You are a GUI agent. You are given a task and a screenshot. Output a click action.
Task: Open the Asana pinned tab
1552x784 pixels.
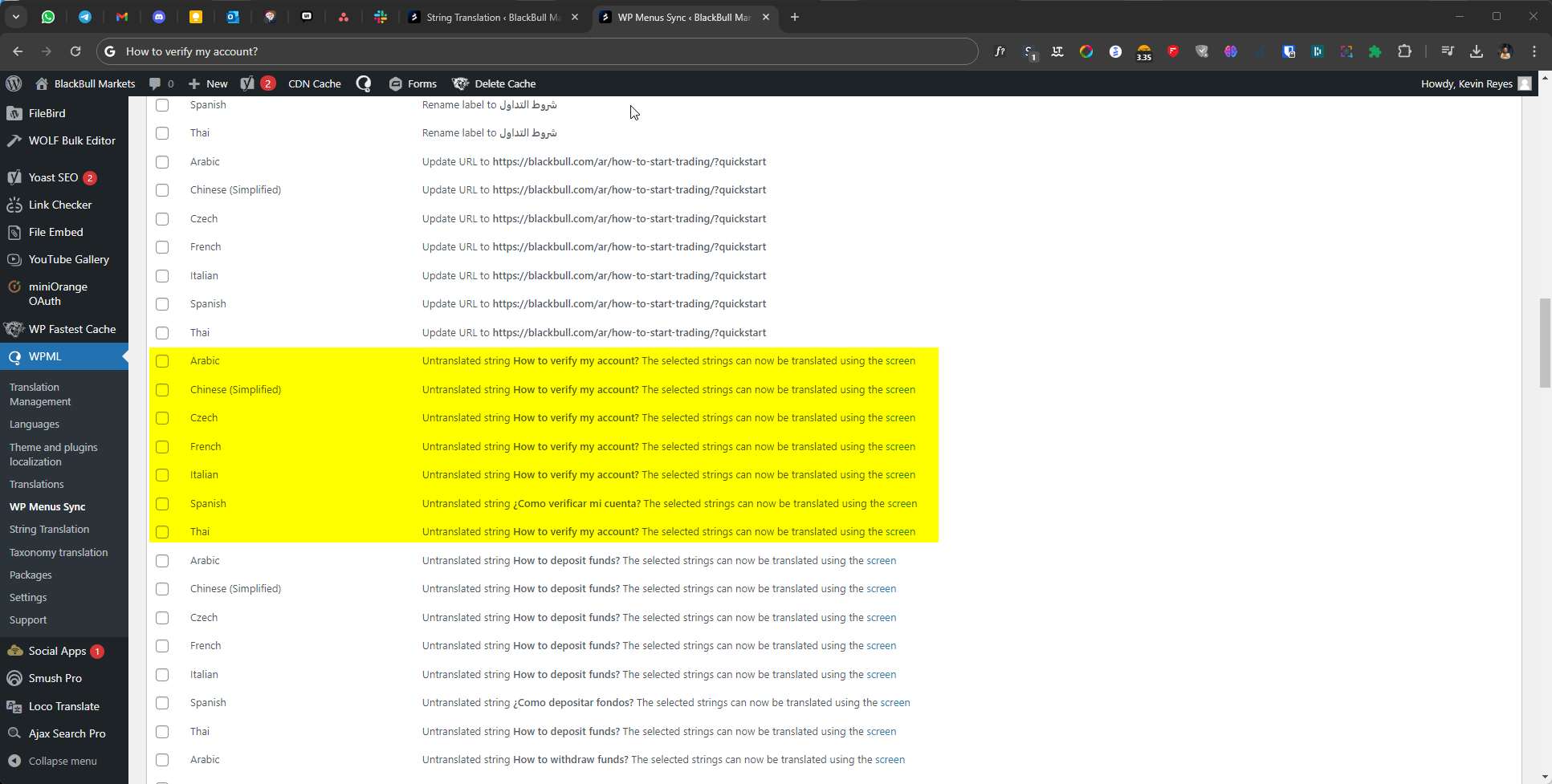[344, 17]
